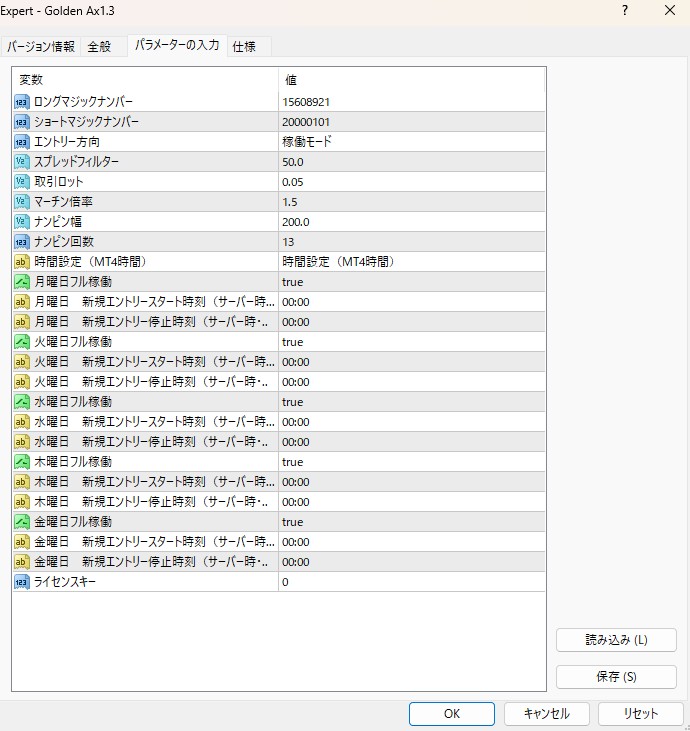The image size is (690, 731).
Task: Click the string icon beside 木曜日 新規エントリースタート時刻
Action: [21, 482]
